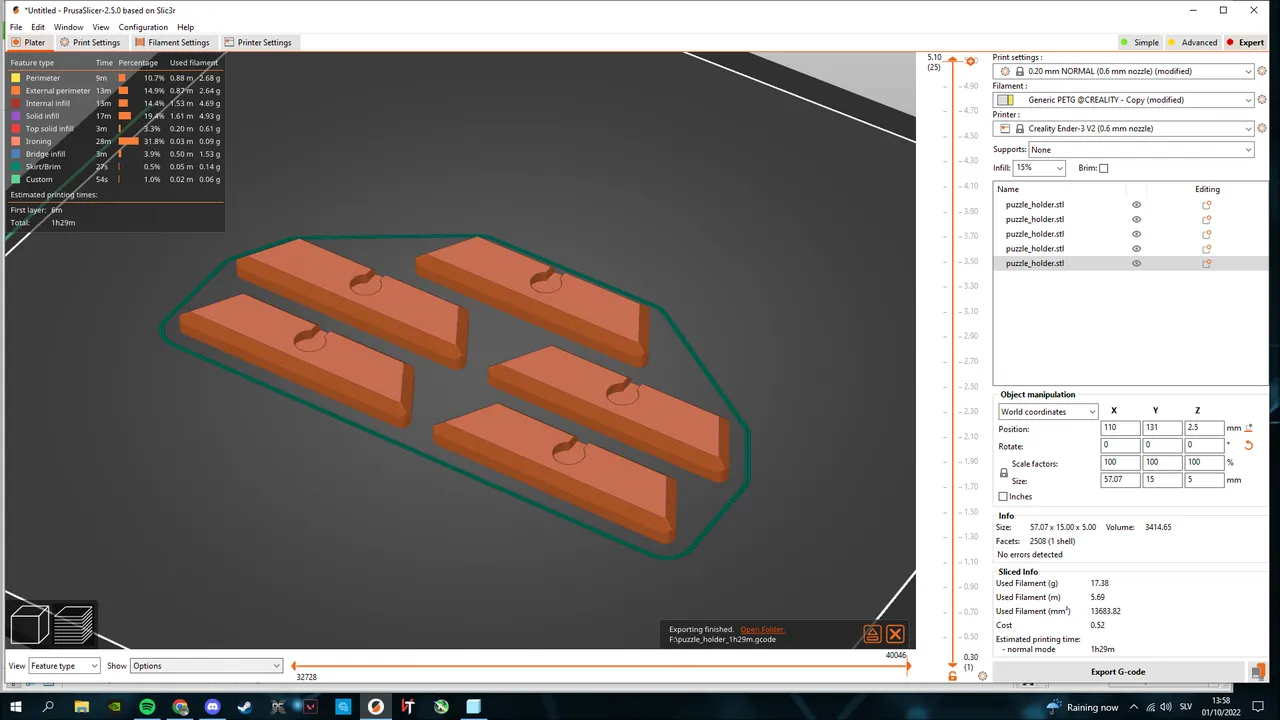Click the Open Folder link
Screen dimensions: 1280x720
click(x=763, y=630)
